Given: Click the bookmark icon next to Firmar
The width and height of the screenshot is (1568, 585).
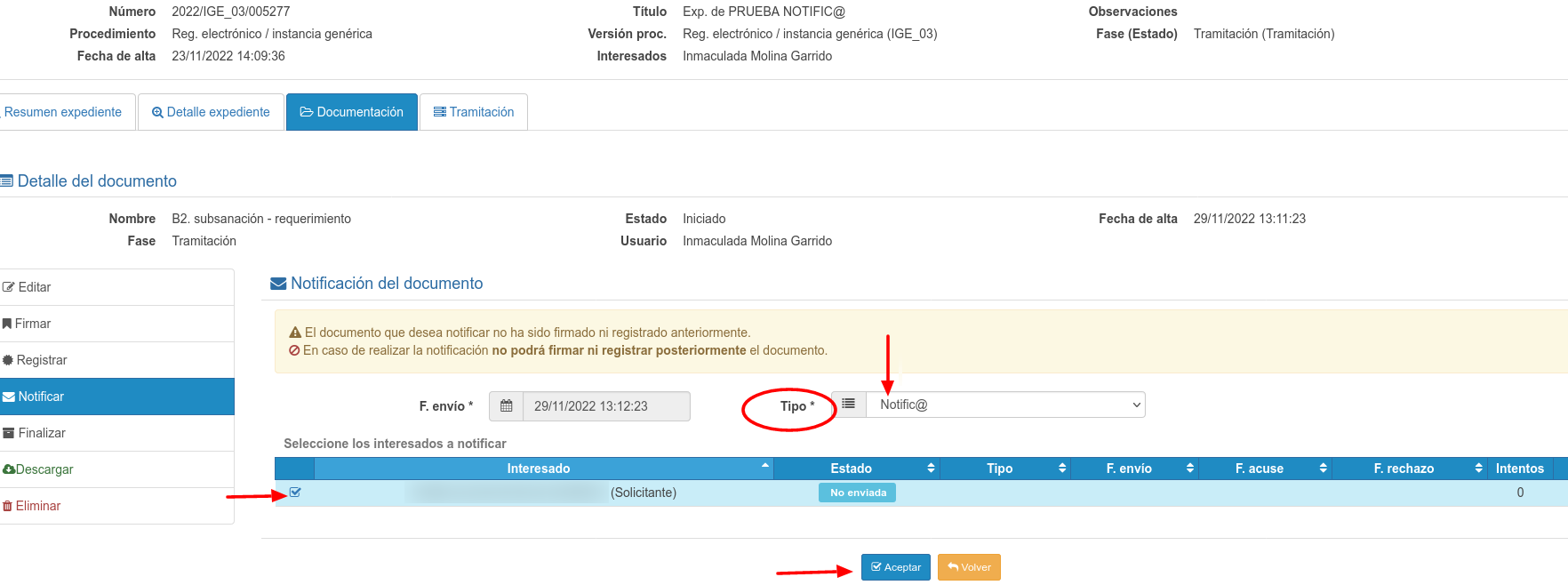Looking at the screenshot, I should click(7, 324).
